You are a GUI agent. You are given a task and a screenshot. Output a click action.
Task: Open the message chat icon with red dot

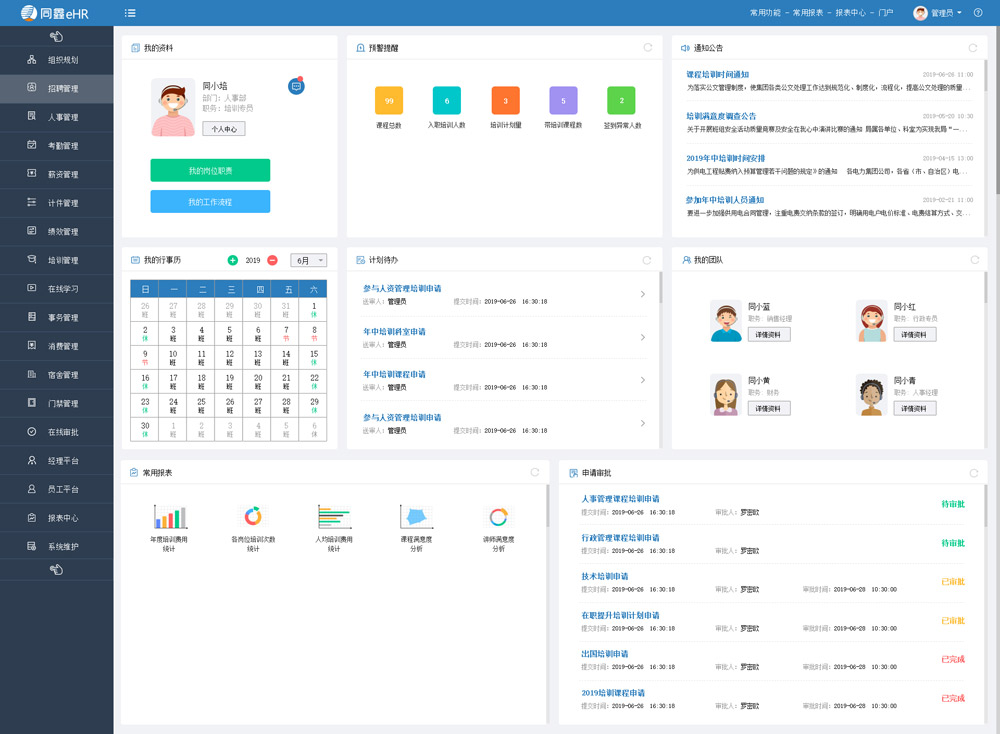(296, 86)
